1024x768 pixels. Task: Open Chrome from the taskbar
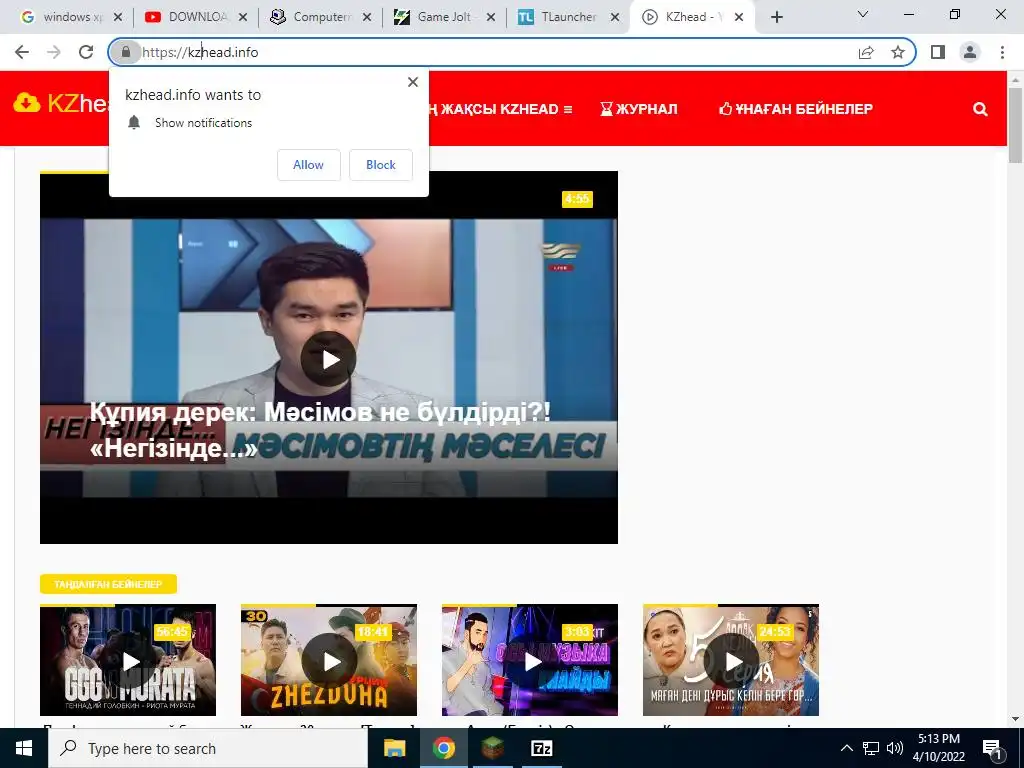coord(443,748)
